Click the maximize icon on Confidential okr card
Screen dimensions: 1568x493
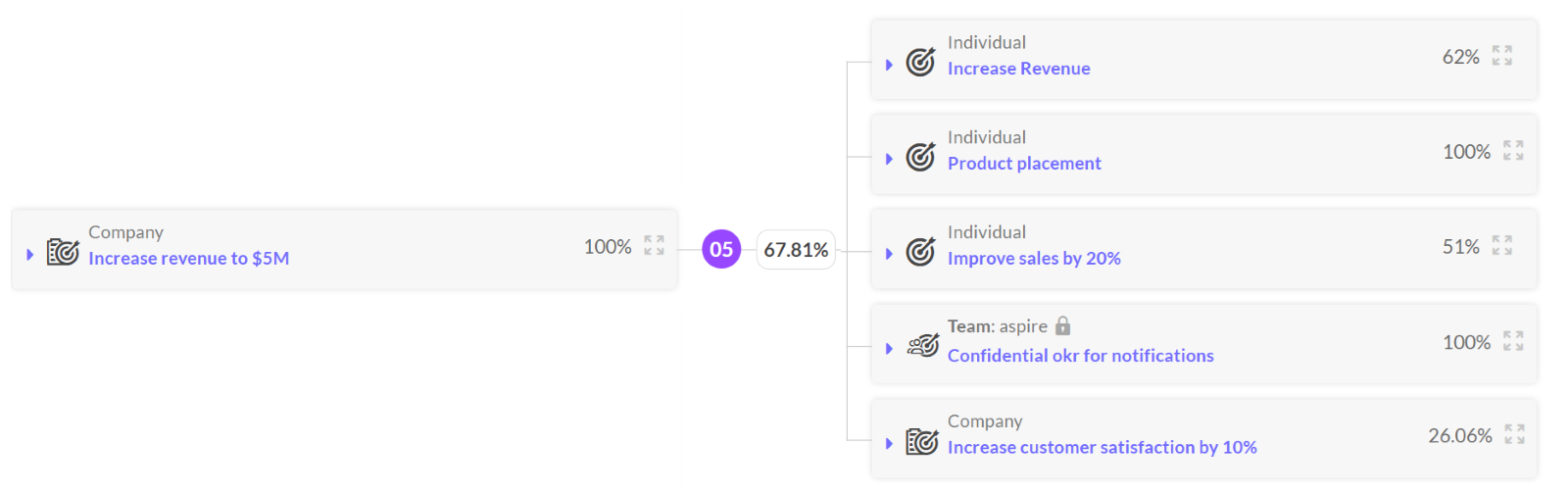1513,341
